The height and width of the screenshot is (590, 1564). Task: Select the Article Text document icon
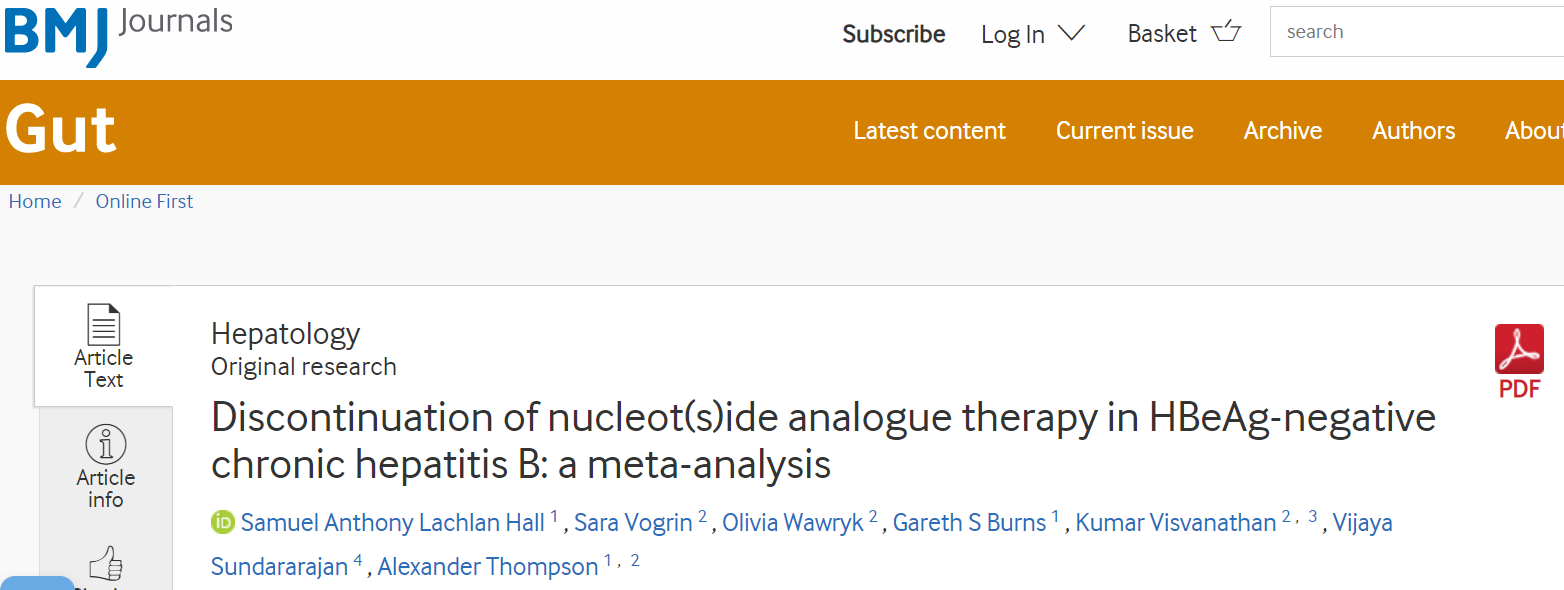pyautogui.click(x=103, y=325)
